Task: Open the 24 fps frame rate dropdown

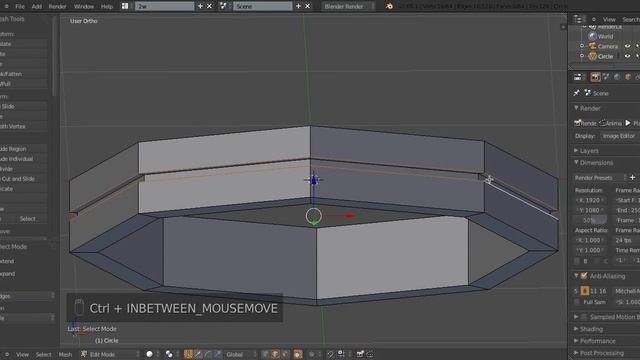Action: tap(627, 240)
